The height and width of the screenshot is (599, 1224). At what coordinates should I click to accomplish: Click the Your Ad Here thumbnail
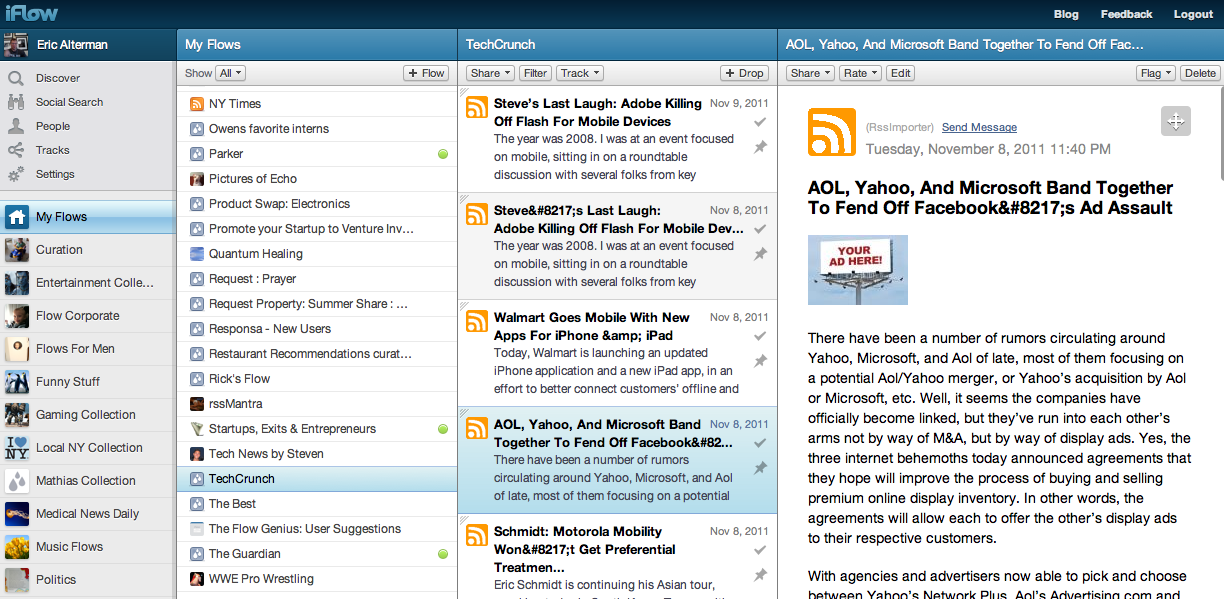[x=858, y=270]
